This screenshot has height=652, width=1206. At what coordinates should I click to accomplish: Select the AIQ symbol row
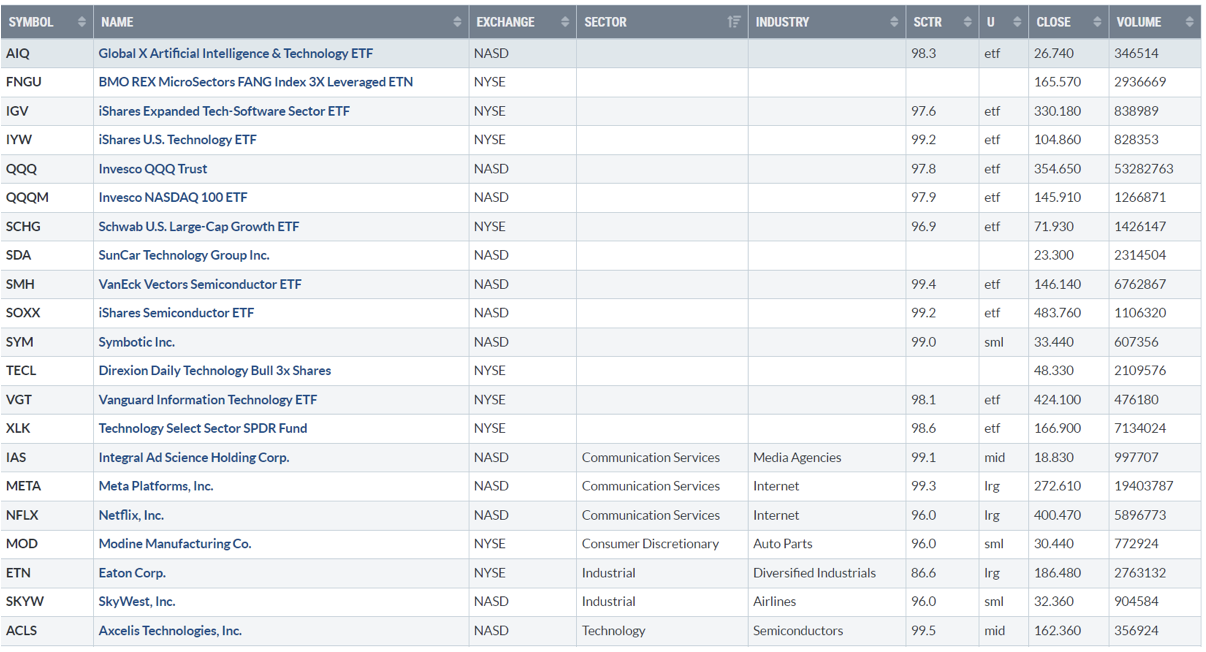coord(18,54)
